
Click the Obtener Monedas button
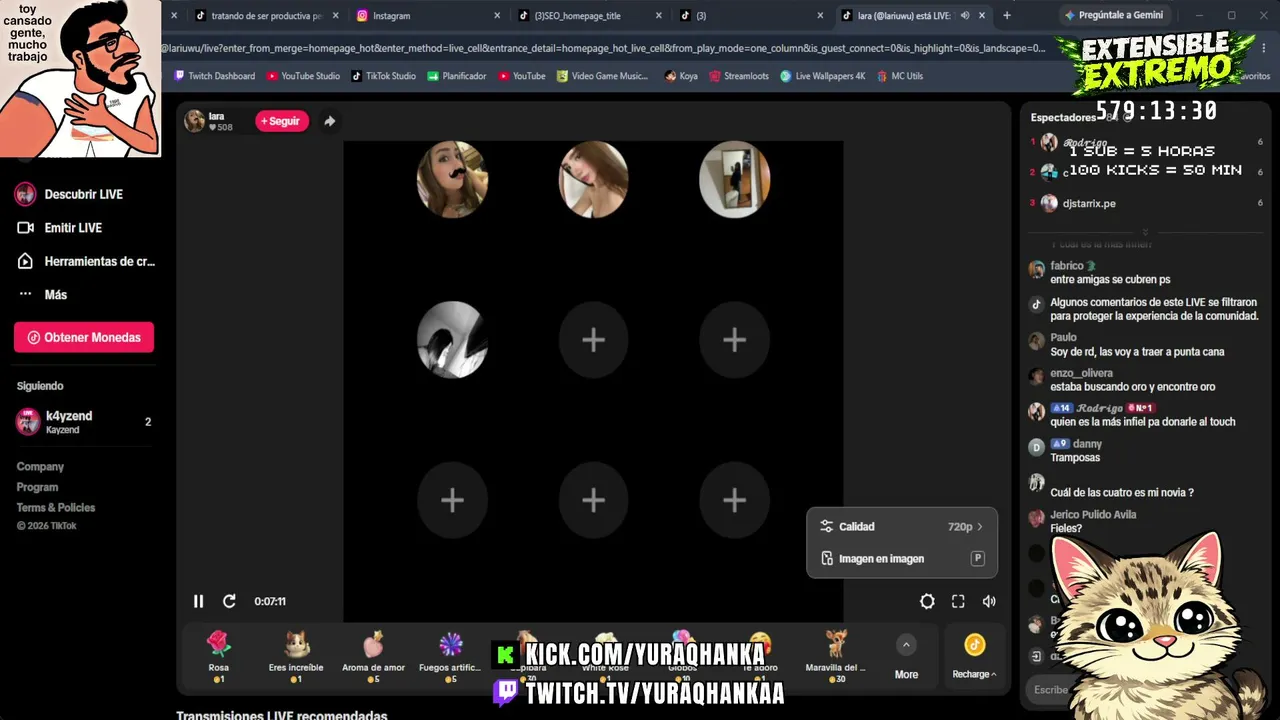tap(84, 337)
